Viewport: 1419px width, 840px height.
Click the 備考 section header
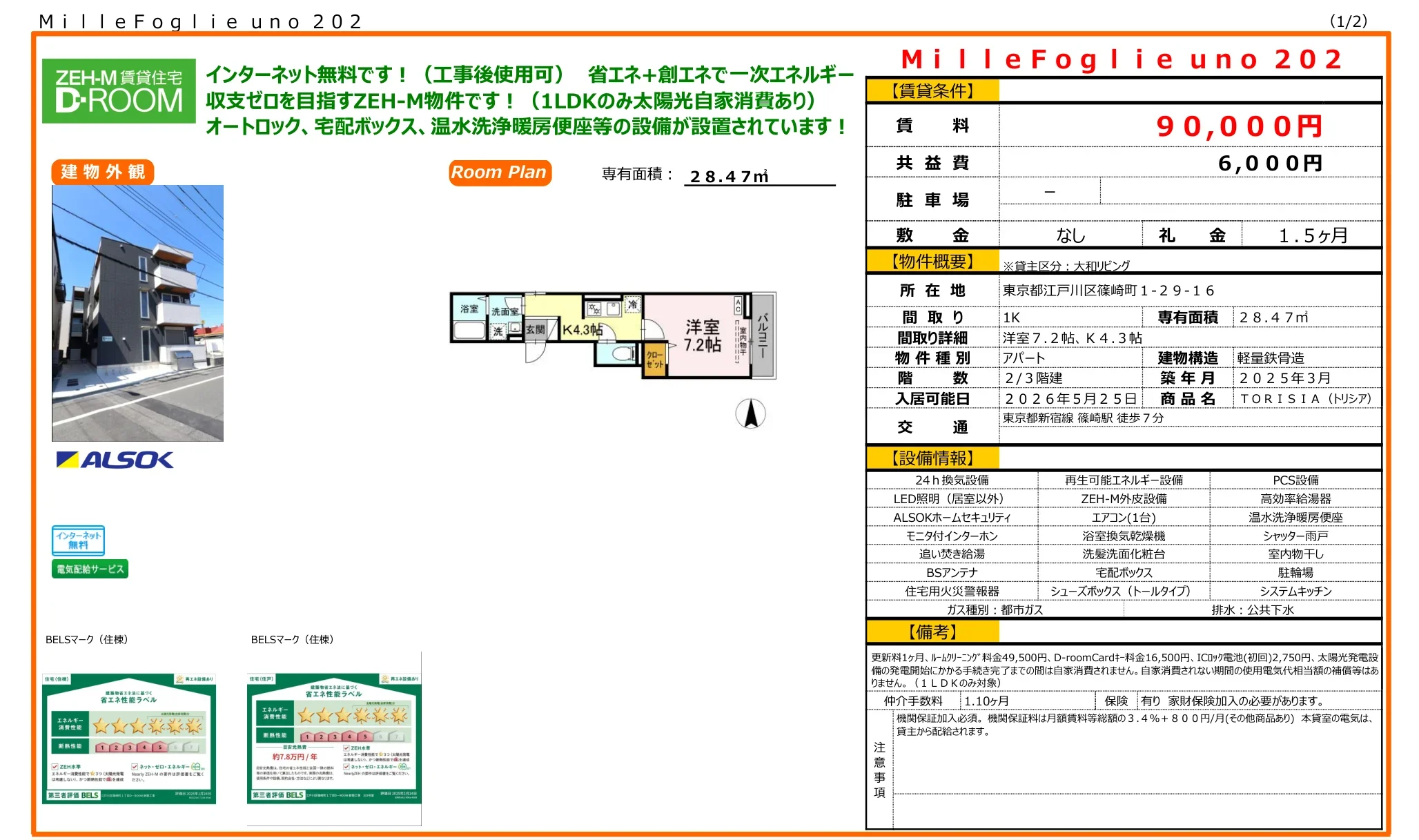pos(932,632)
